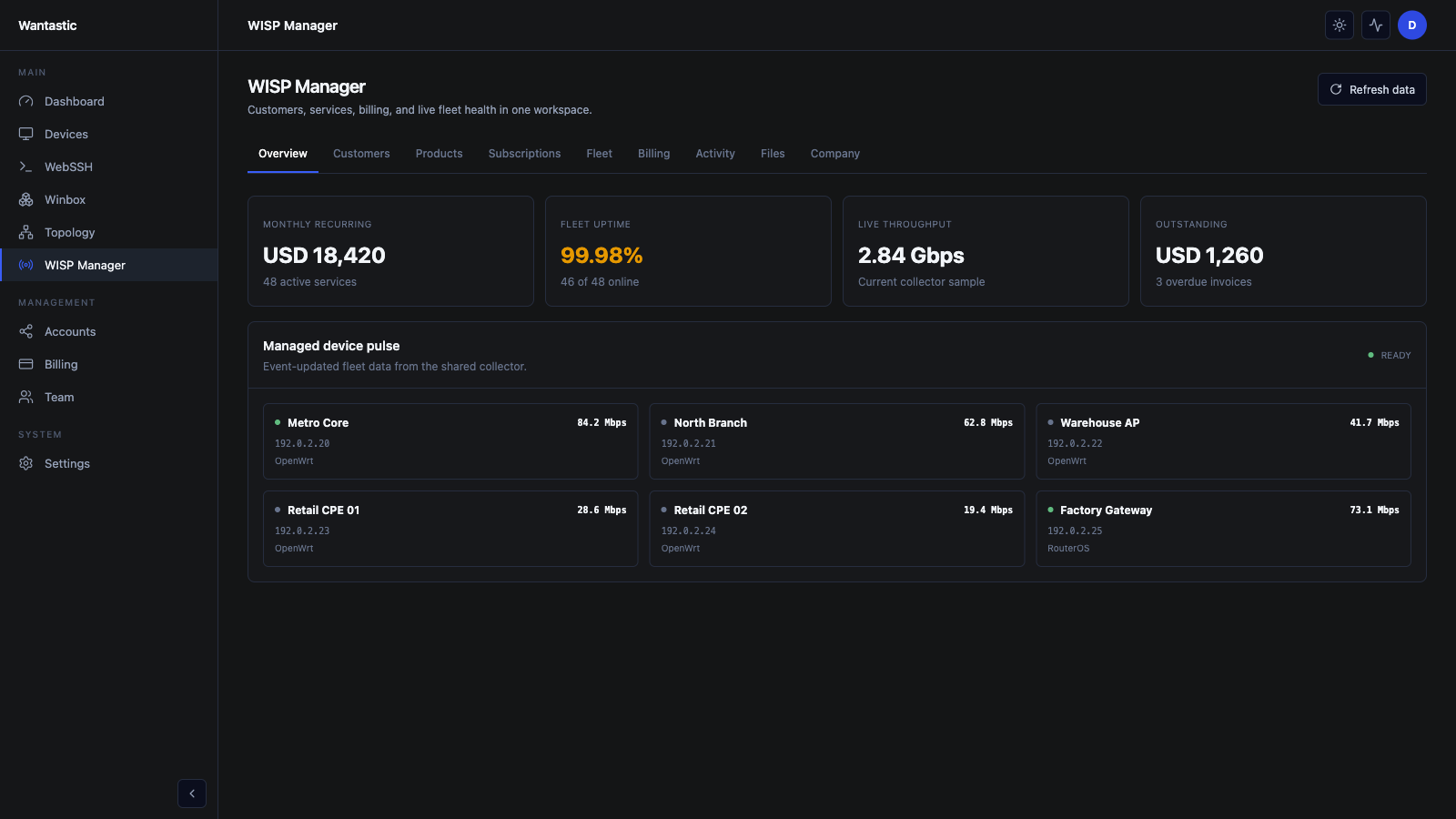Screen dimensions: 1456x819
Task: Click the Billing credit card icon
Action: click(x=25, y=364)
